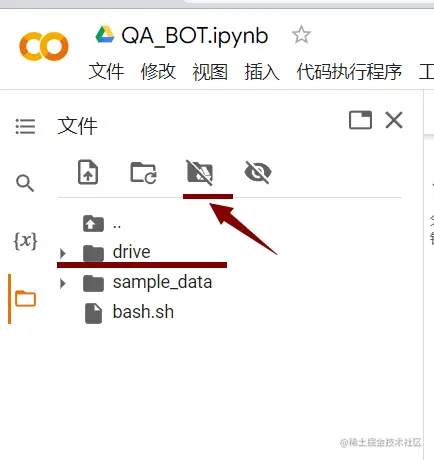Click the Colab CO logo

[x=44, y=46]
